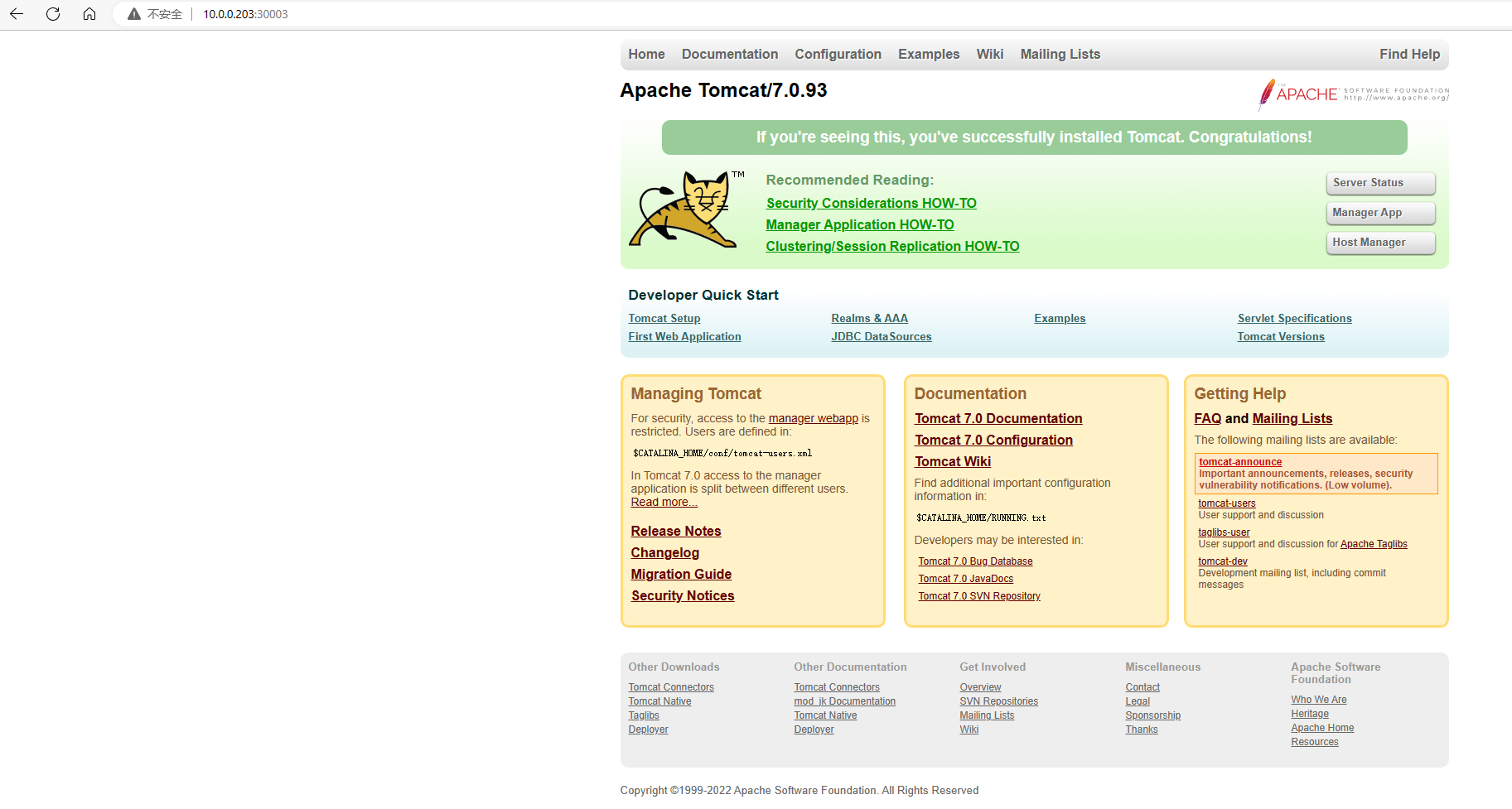Viewport: 1512px width, 809px height.
Task: Open Configuration in the top navigation
Action: point(838,55)
